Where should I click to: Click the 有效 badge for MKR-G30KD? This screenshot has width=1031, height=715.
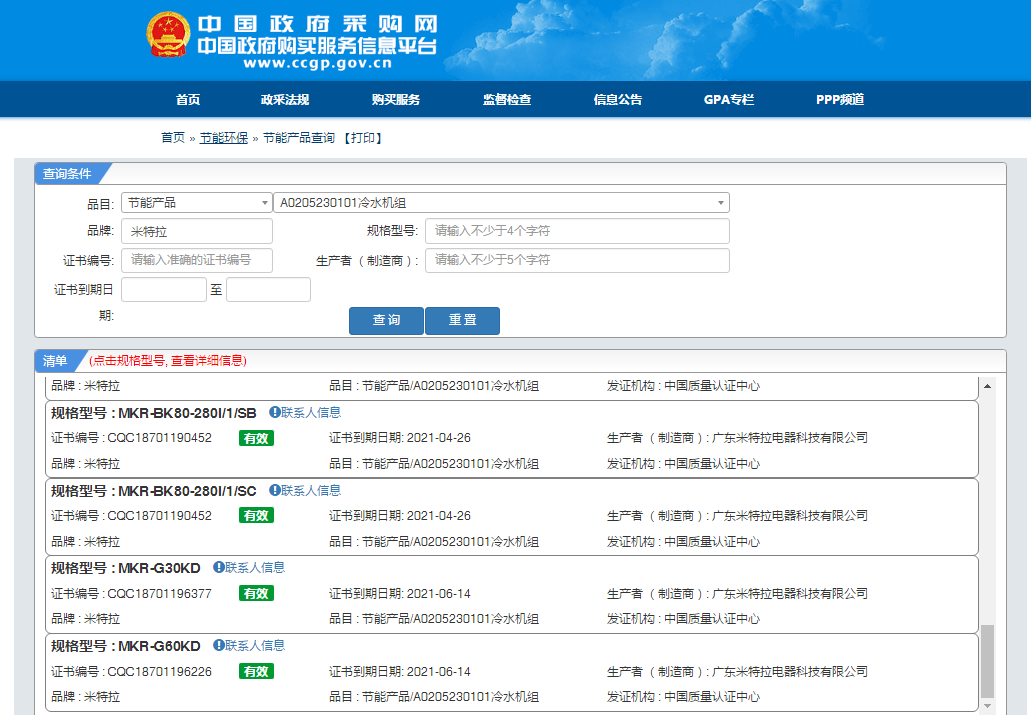pos(256,593)
